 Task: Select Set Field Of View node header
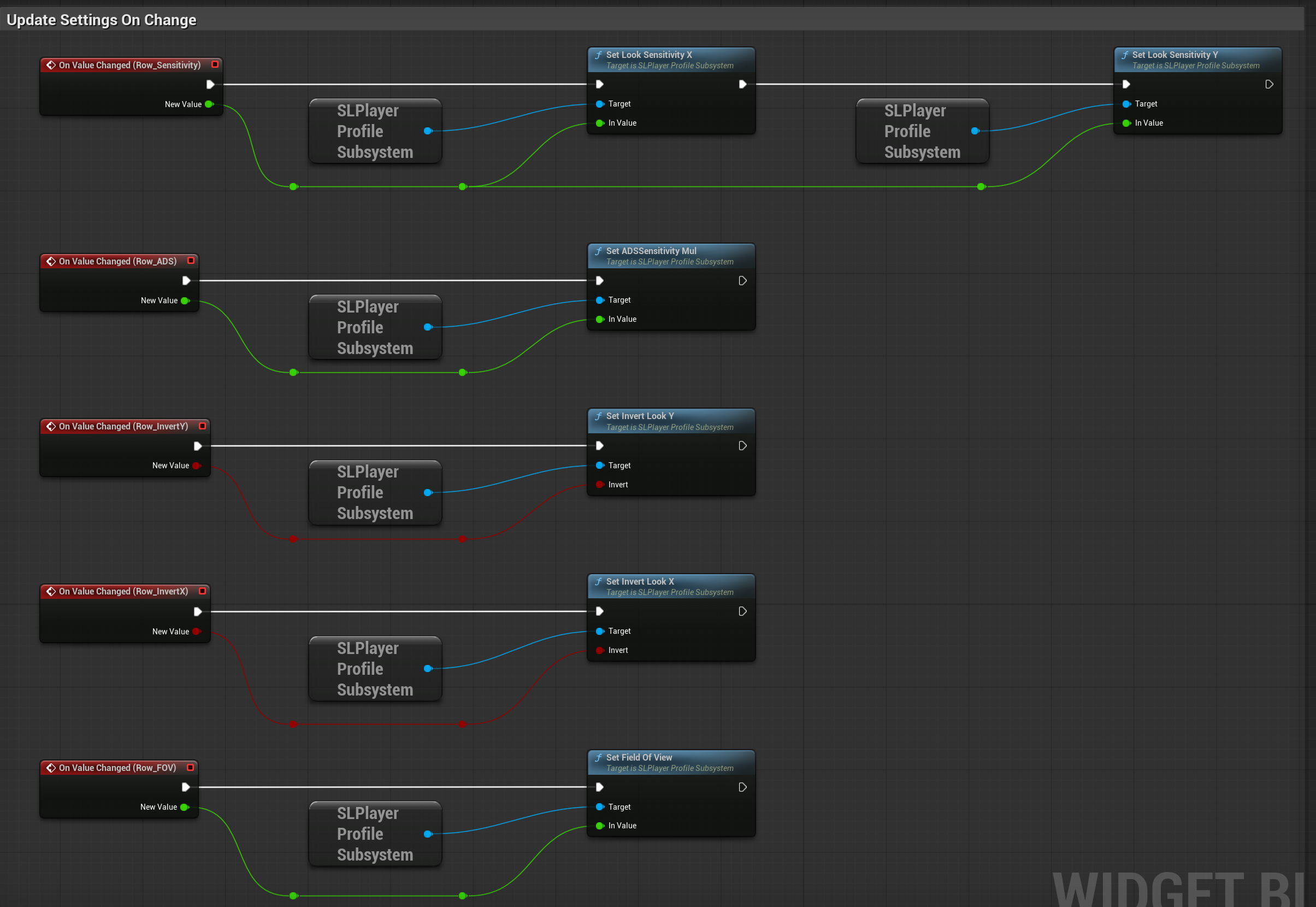(x=670, y=763)
